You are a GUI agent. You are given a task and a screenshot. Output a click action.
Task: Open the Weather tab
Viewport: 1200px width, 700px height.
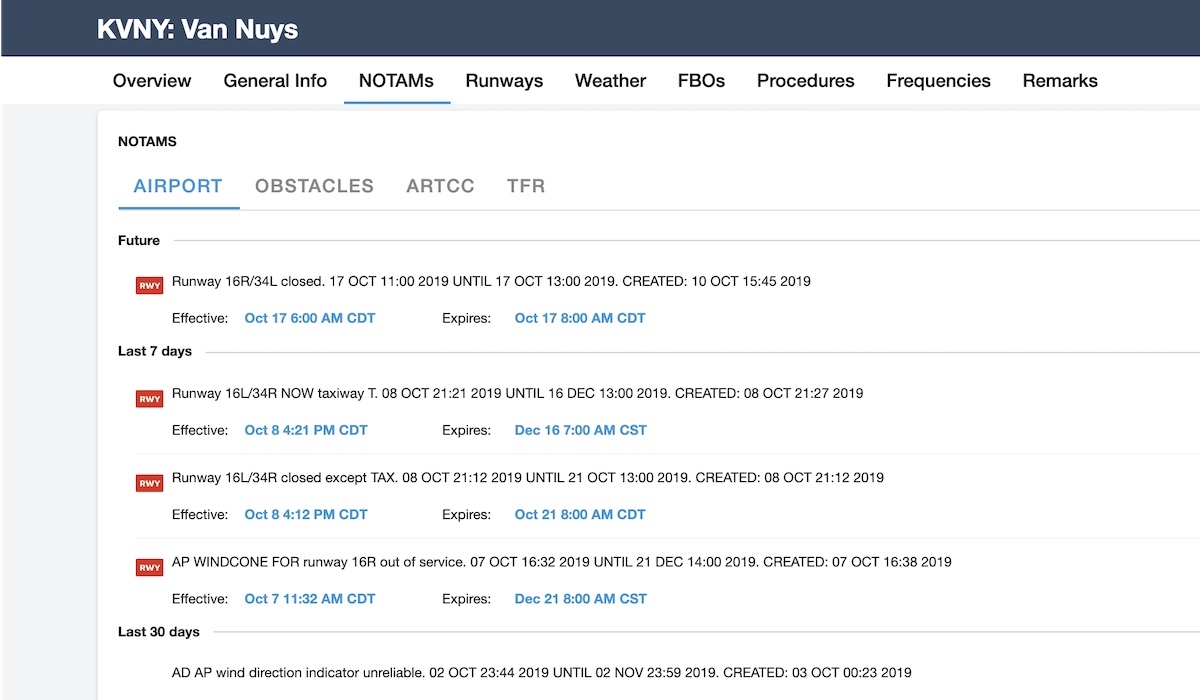(610, 81)
